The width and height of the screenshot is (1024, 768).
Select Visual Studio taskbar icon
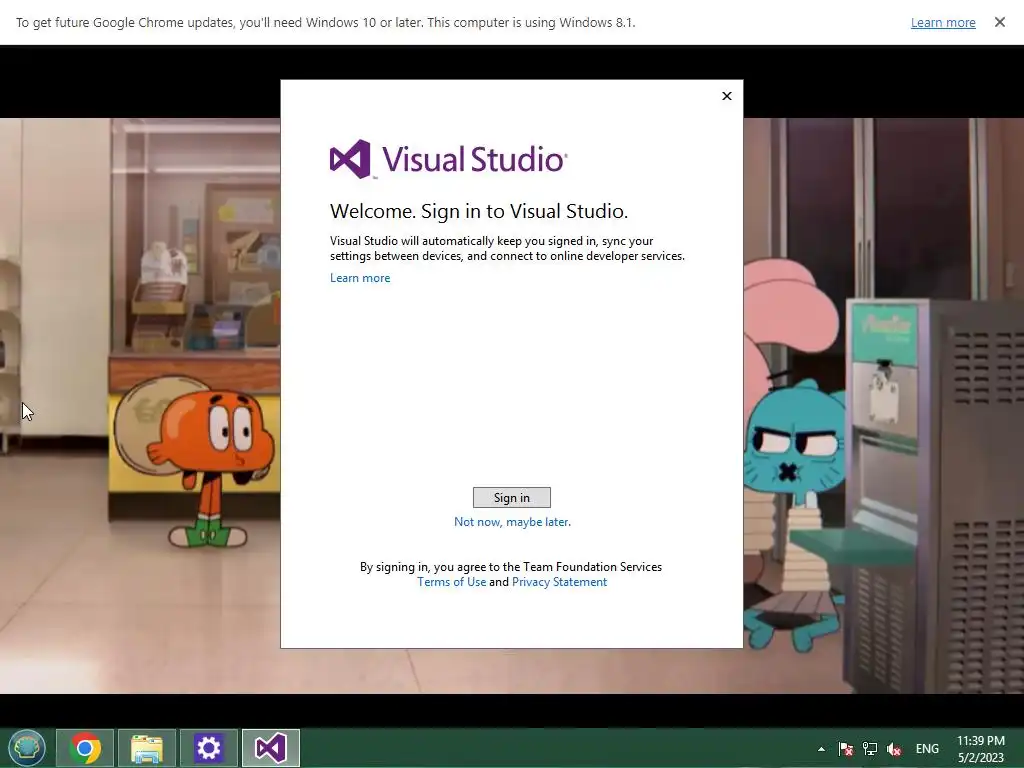[x=271, y=748]
